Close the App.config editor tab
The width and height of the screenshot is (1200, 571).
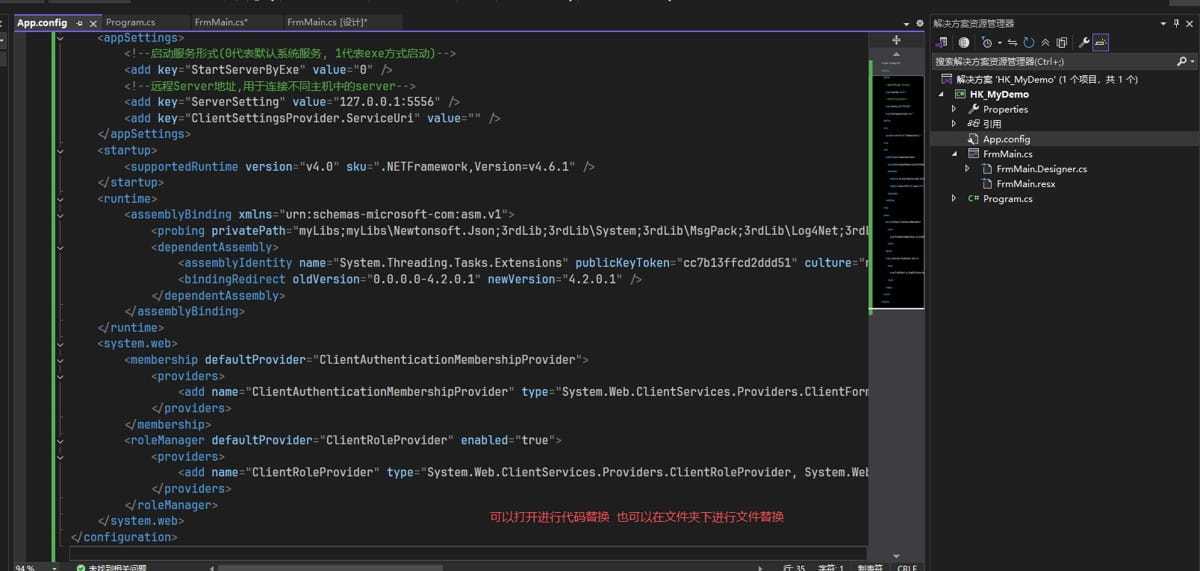pos(93,22)
